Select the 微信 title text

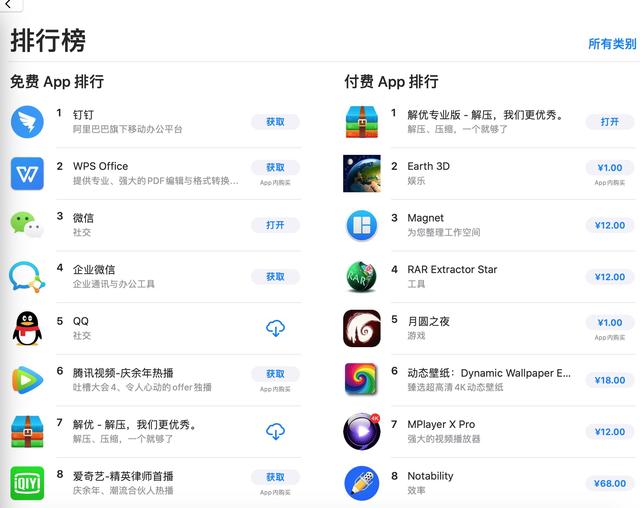click(x=83, y=218)
